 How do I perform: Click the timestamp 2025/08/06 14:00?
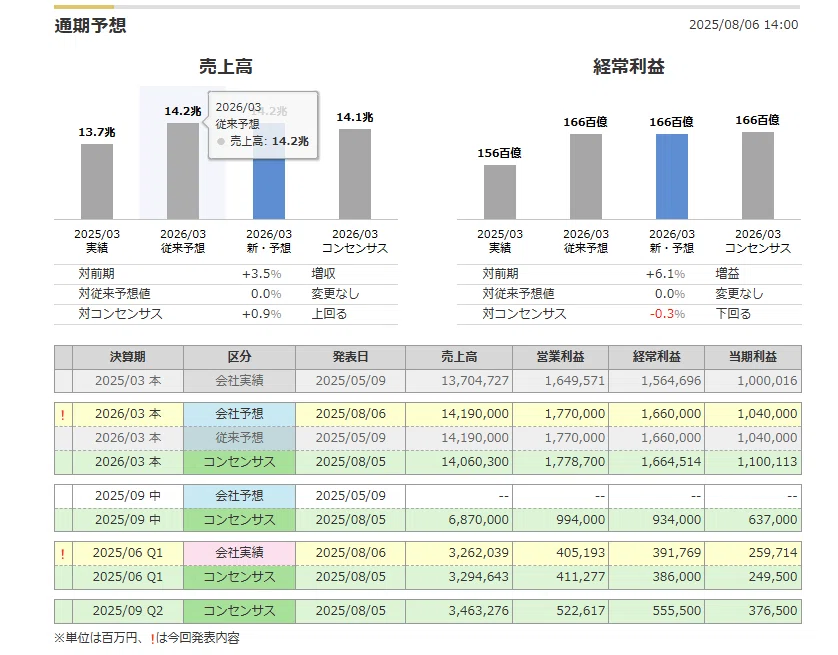pos(743,25)
